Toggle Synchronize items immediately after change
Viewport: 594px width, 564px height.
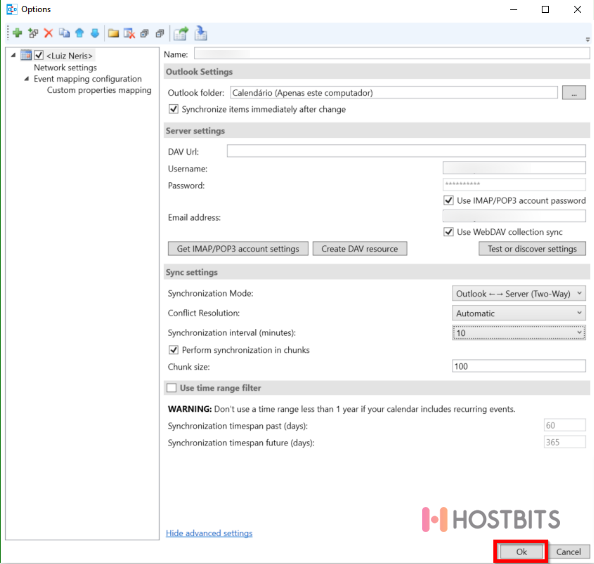pos(174,109)
